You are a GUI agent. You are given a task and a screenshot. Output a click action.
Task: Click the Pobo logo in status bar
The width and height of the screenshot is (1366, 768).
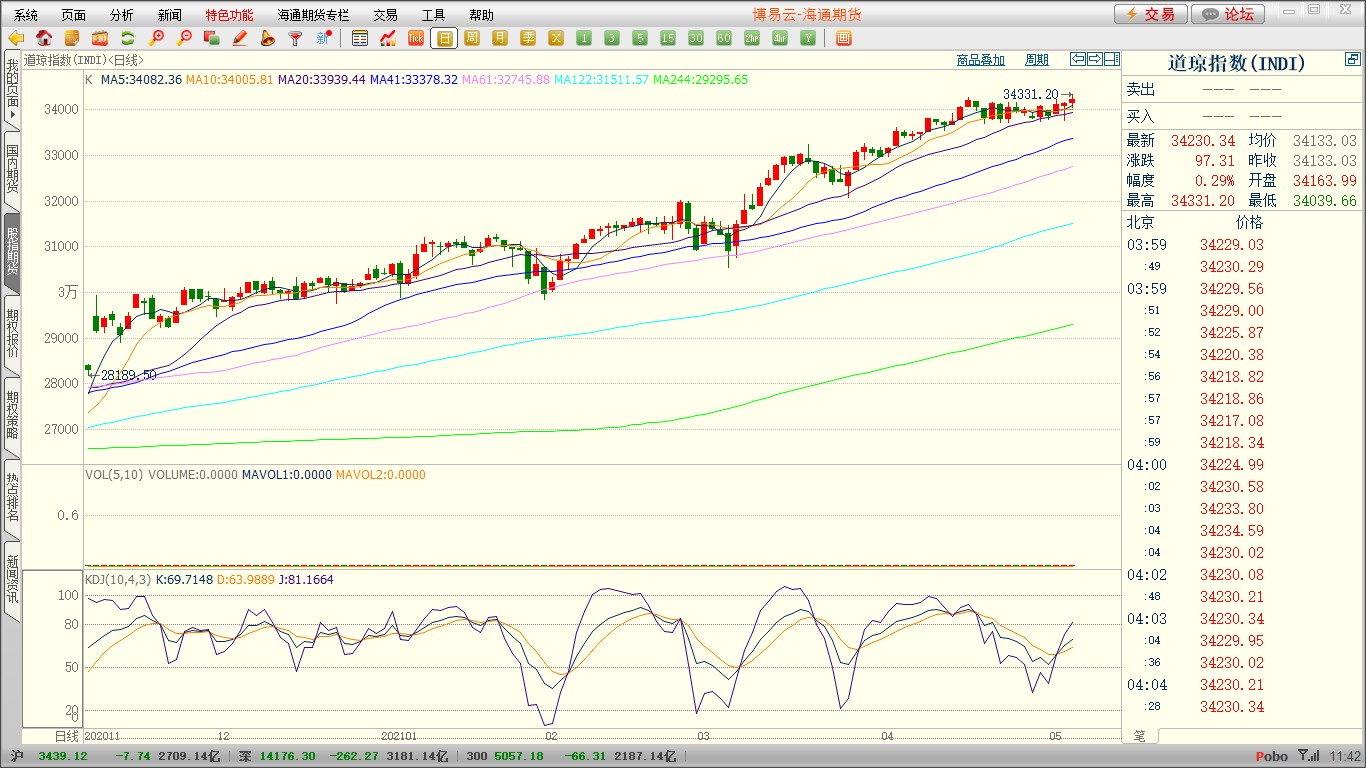(1272, 757)
